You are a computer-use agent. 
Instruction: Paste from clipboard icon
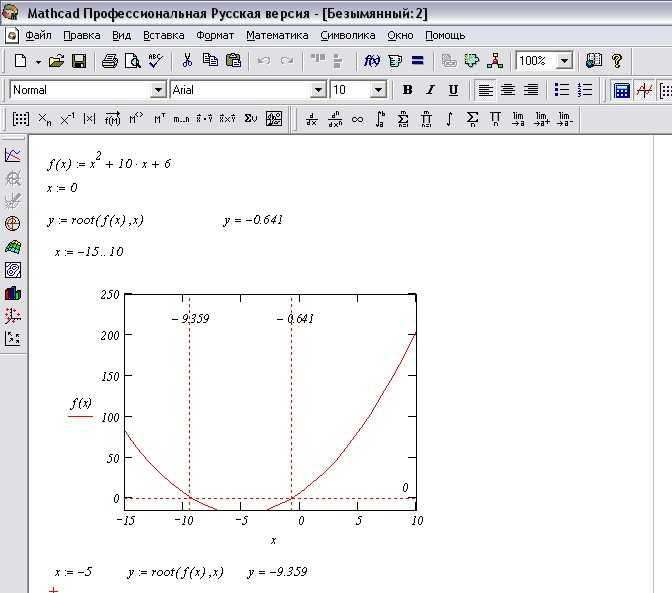click(233, 61)
